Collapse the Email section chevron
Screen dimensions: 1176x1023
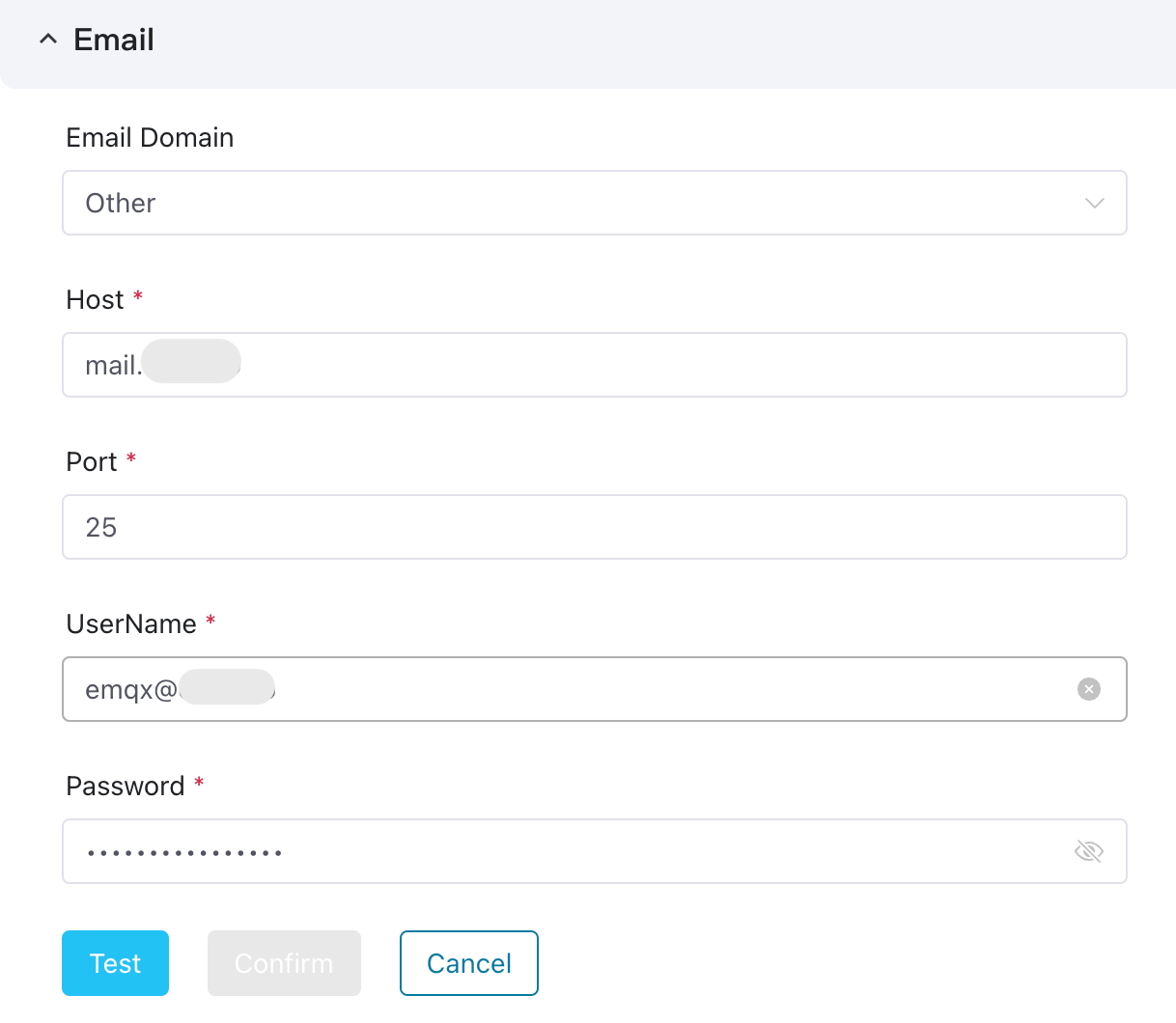point(47,40)
